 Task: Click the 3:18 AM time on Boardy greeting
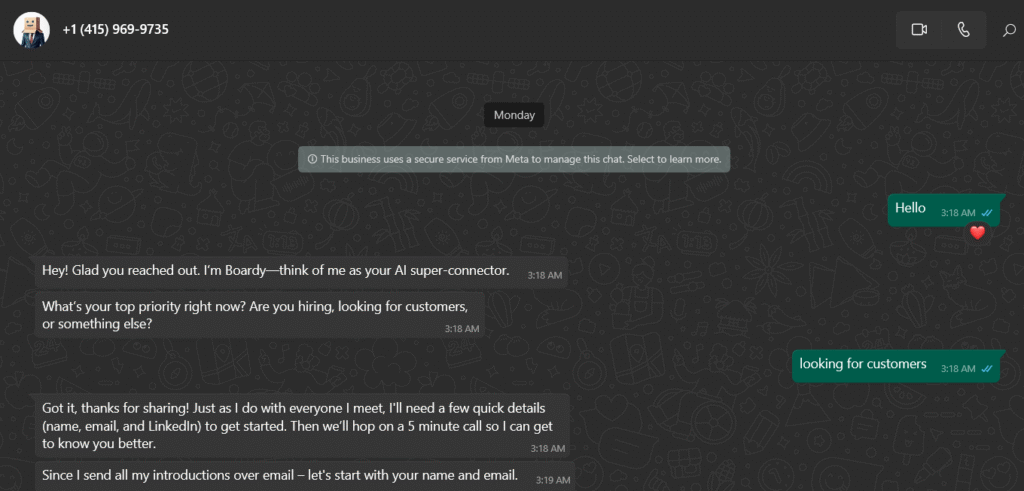pos(545,275)
